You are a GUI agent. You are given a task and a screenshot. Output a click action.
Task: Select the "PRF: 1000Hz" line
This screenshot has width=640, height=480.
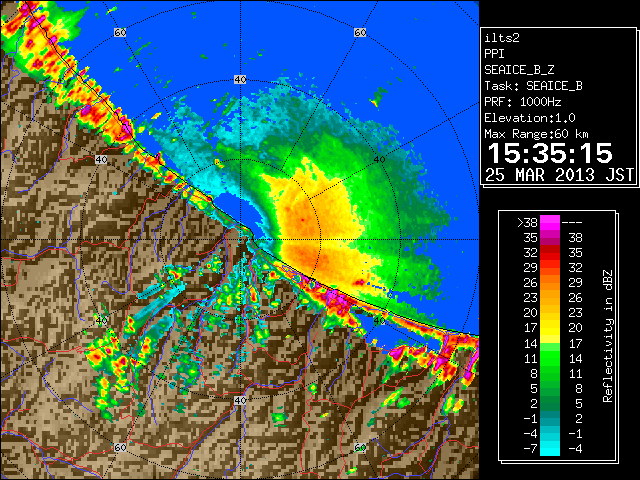coord(523,102)
